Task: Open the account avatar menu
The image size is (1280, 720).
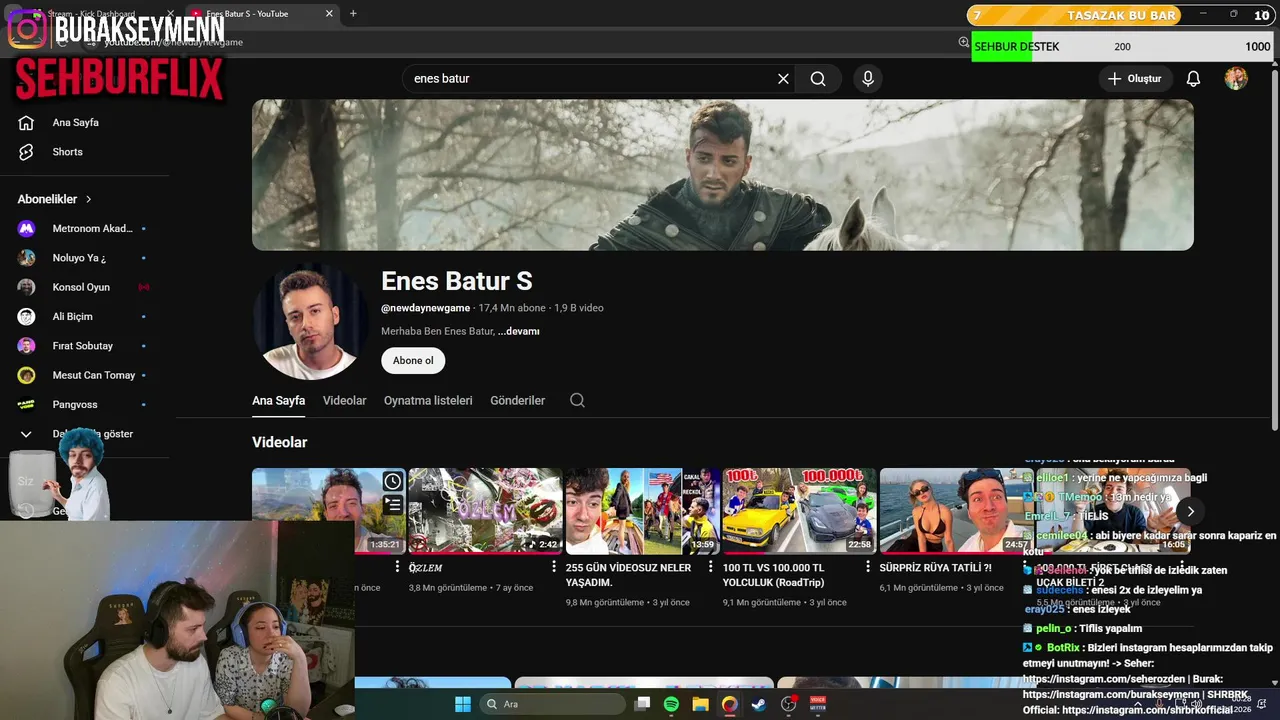Action: 1236,79
